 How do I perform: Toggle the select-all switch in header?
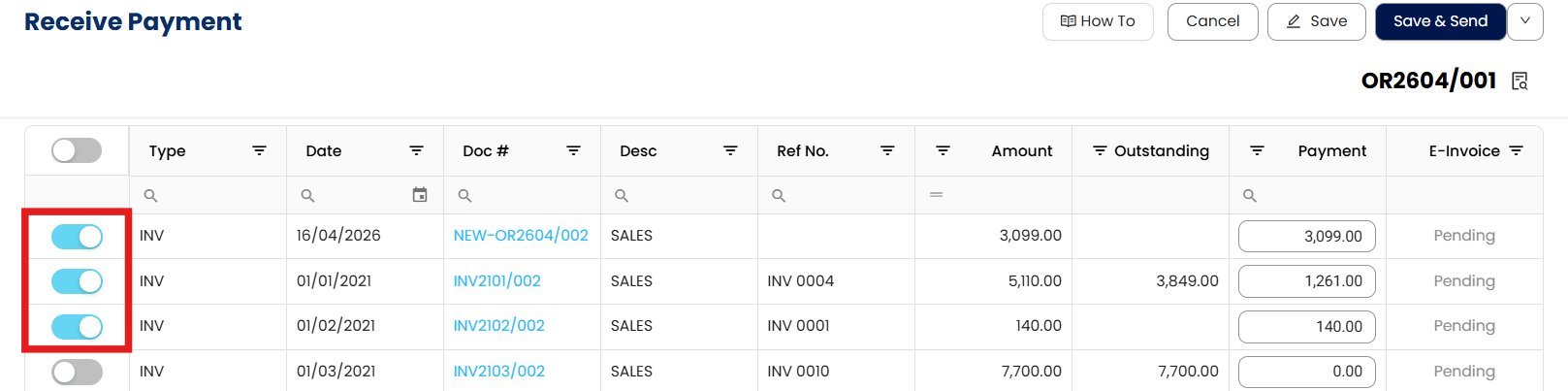coord(77,150)
